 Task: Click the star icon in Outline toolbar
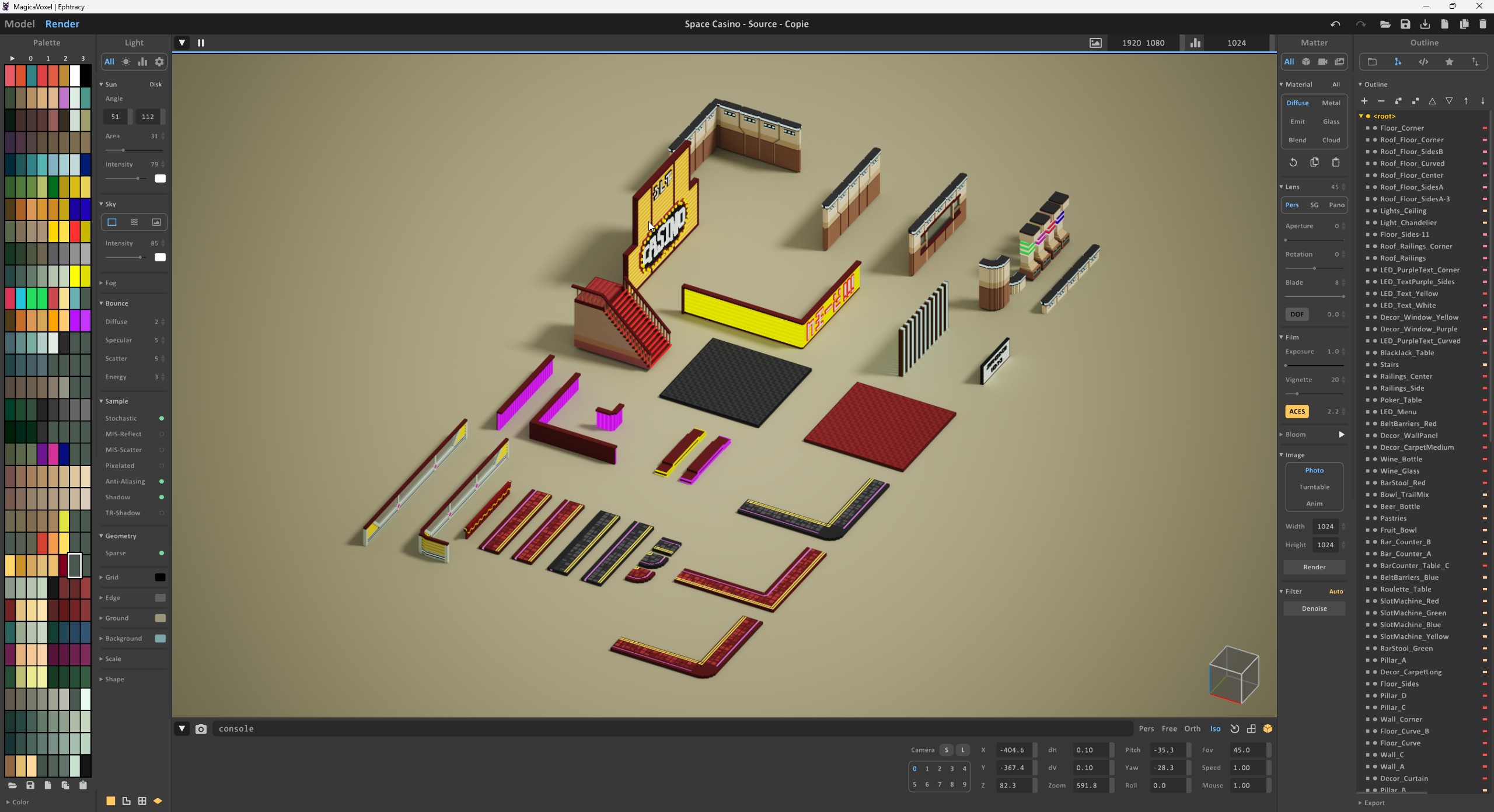point(1449,62)
